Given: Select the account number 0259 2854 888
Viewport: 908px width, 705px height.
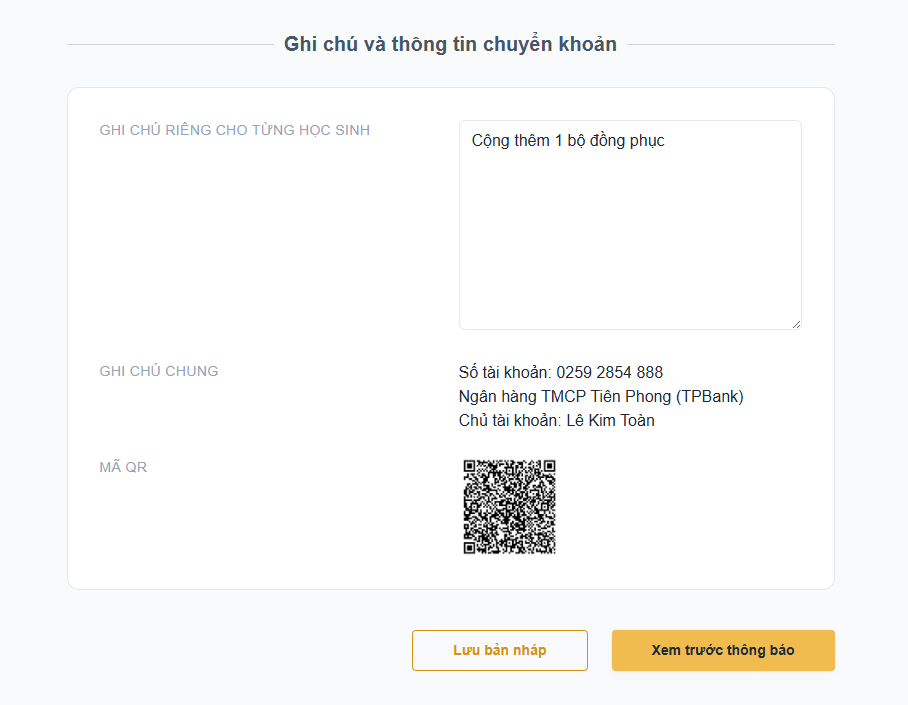Looking at the screenshot, I should click(610, 372).
